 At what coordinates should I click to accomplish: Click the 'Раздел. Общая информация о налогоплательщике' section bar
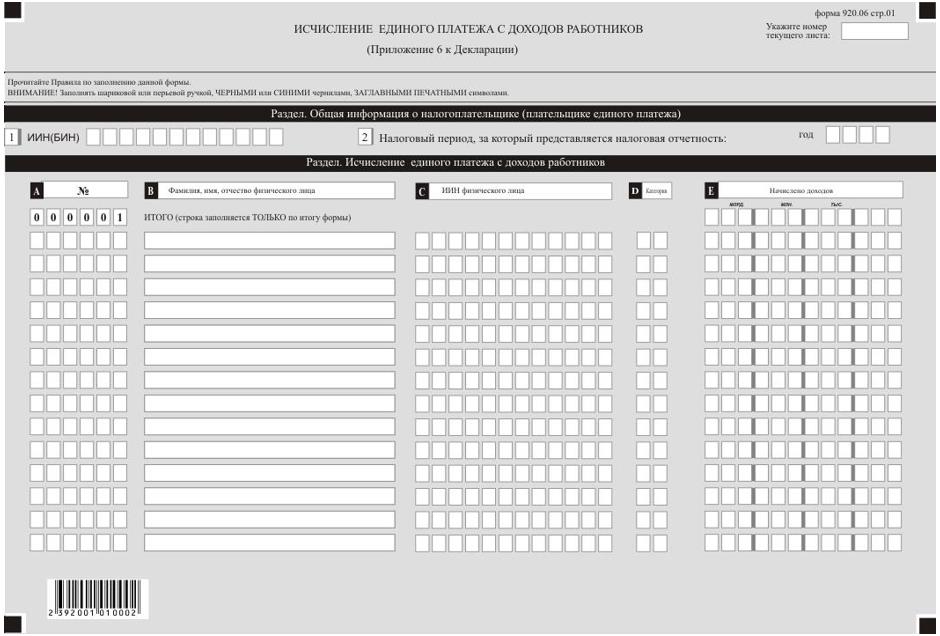pos(469,114)
